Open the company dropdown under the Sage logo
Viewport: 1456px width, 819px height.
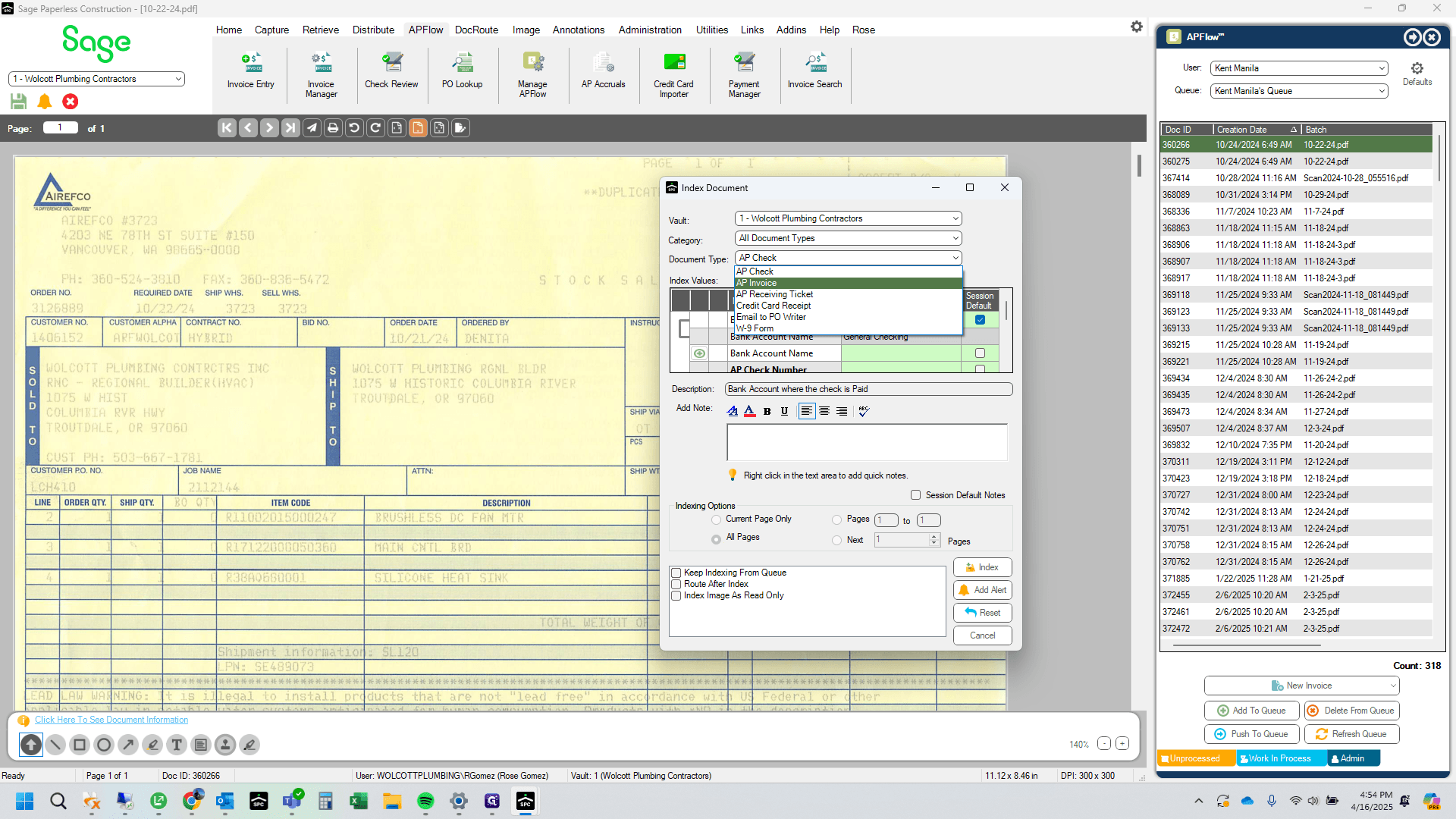pos(96,79)
